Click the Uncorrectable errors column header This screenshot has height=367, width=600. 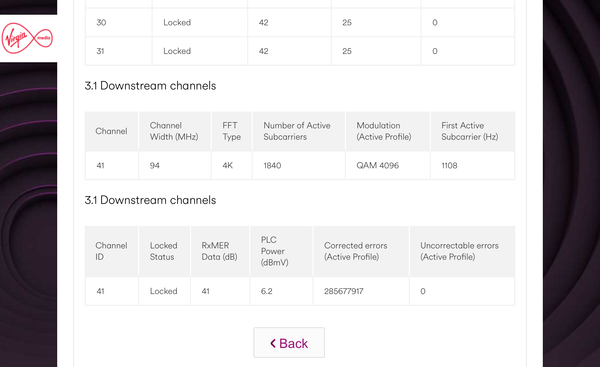[x=462, y=251]
